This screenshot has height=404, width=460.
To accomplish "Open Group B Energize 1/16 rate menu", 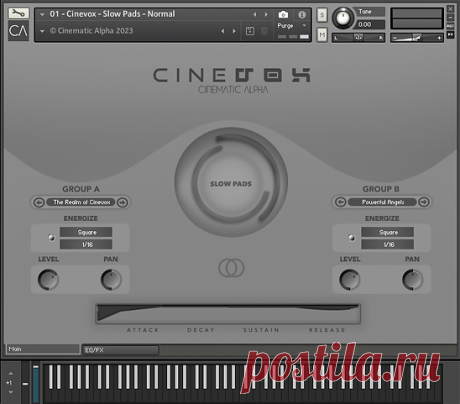I will (388, 244).
